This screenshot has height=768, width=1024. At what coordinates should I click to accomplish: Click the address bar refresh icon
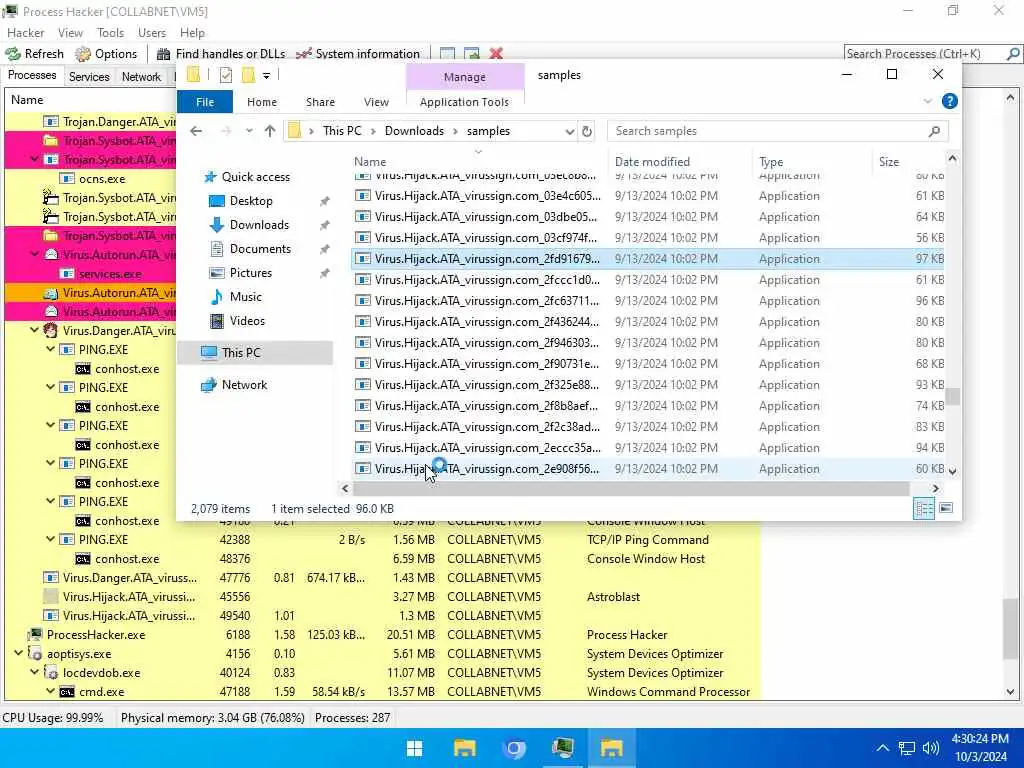pyautogui.click(x=587, y=131)
